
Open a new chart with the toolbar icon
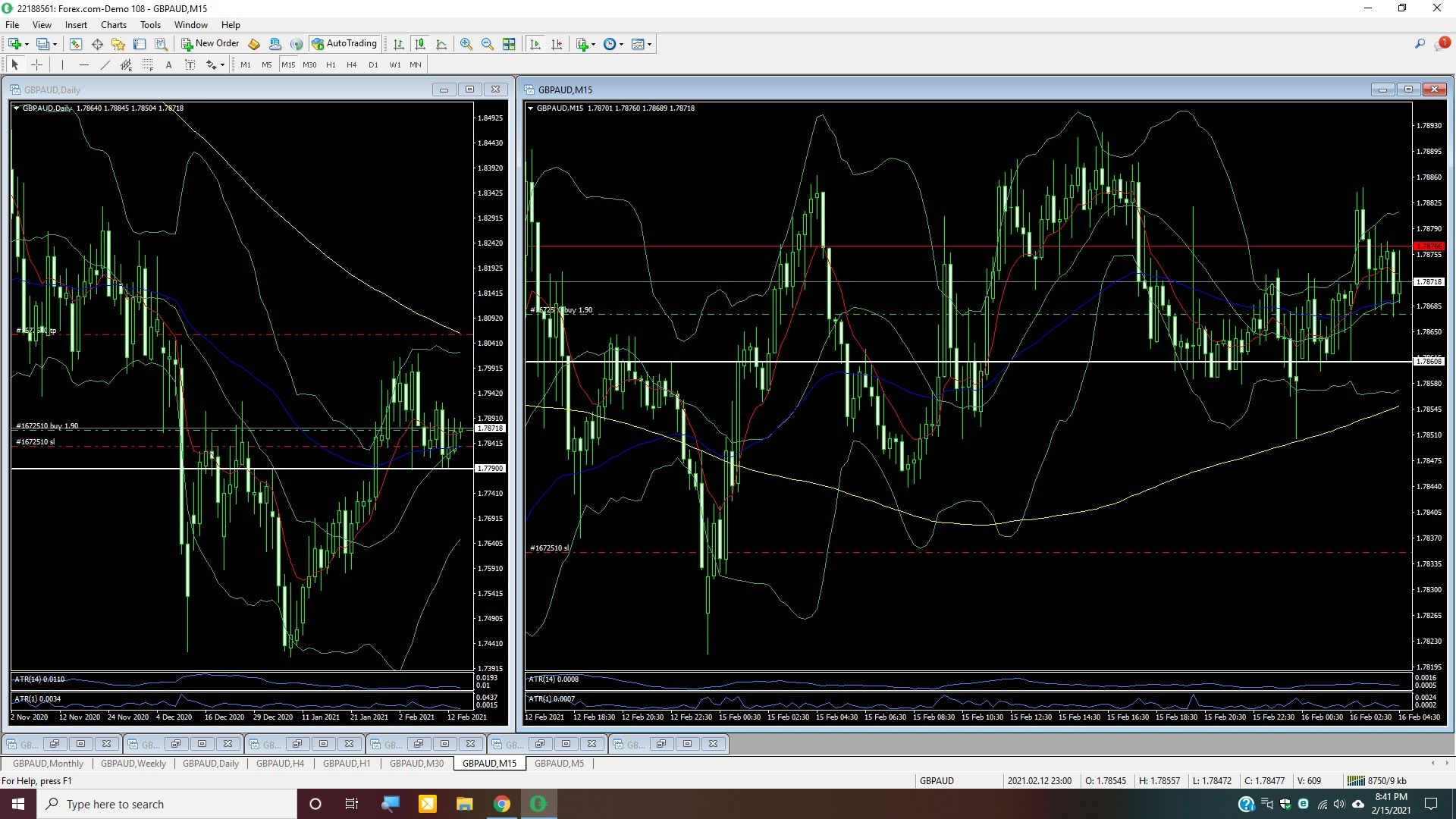click(14, 44)
